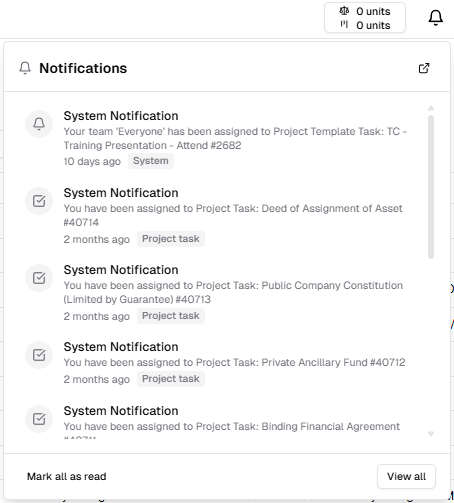Click Project task tag on #40714 notification
454x503 pixels.
coord(171,239)
